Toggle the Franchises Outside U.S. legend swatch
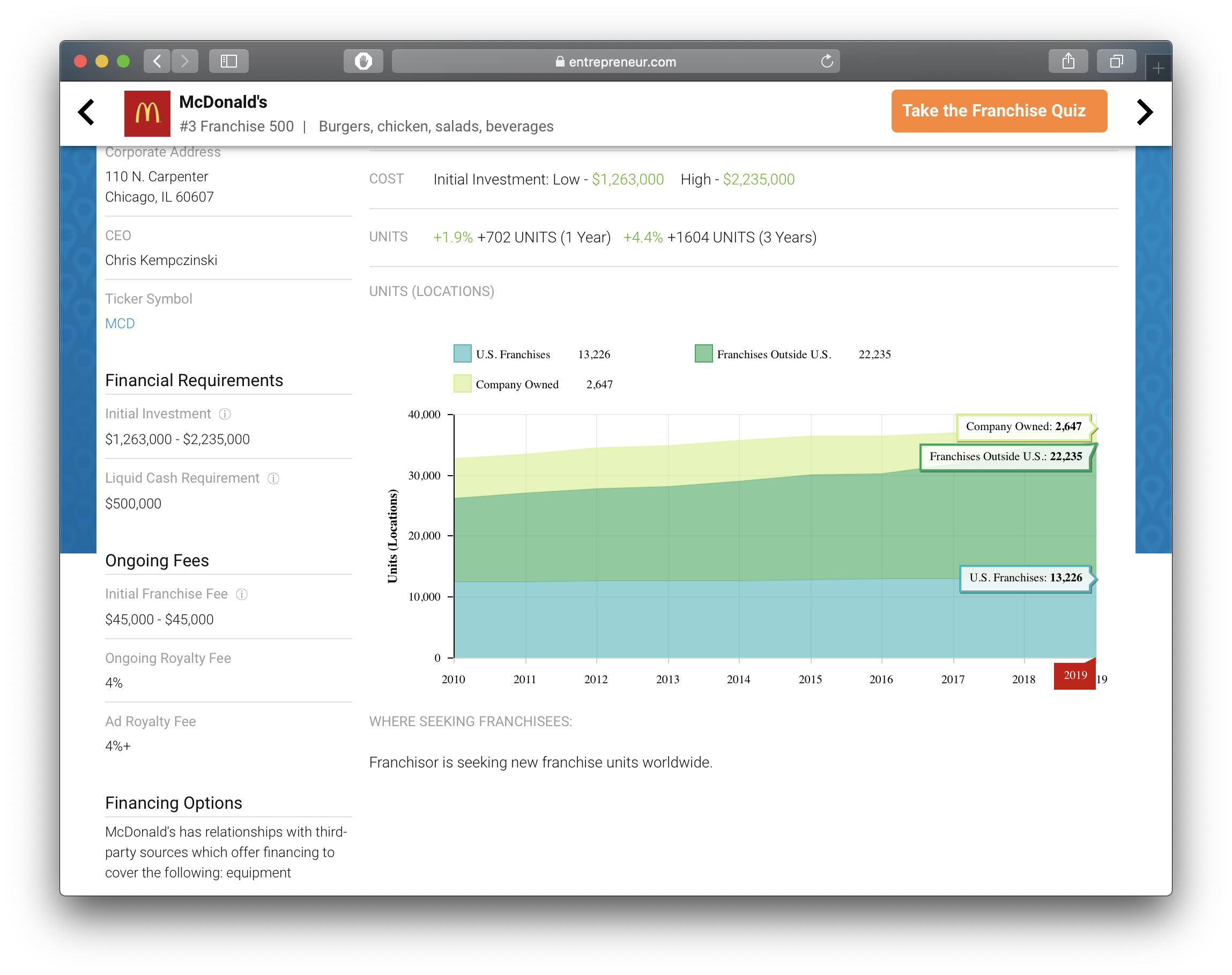 (703, 354)
